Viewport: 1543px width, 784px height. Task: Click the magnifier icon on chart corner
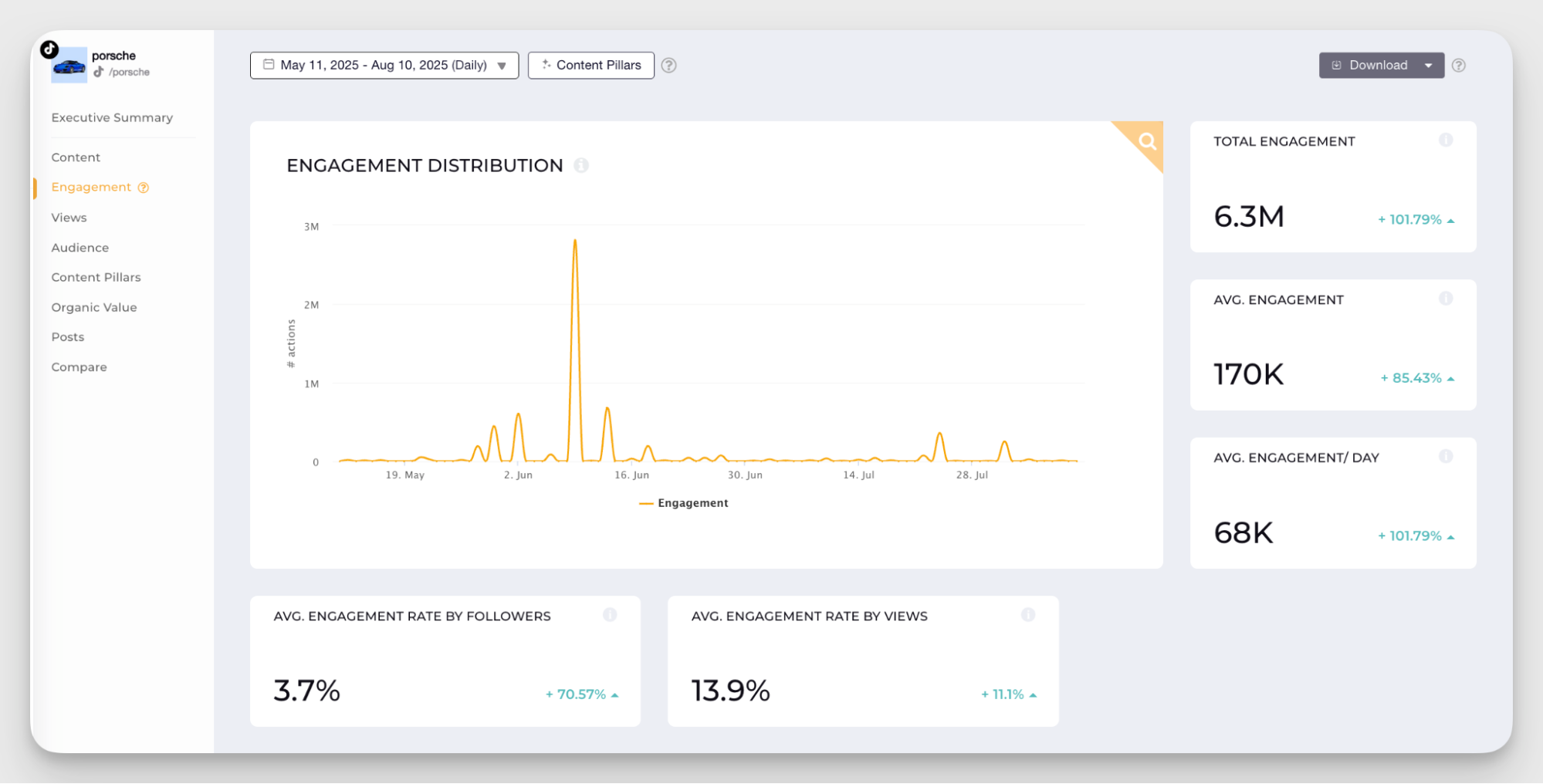1147,141
